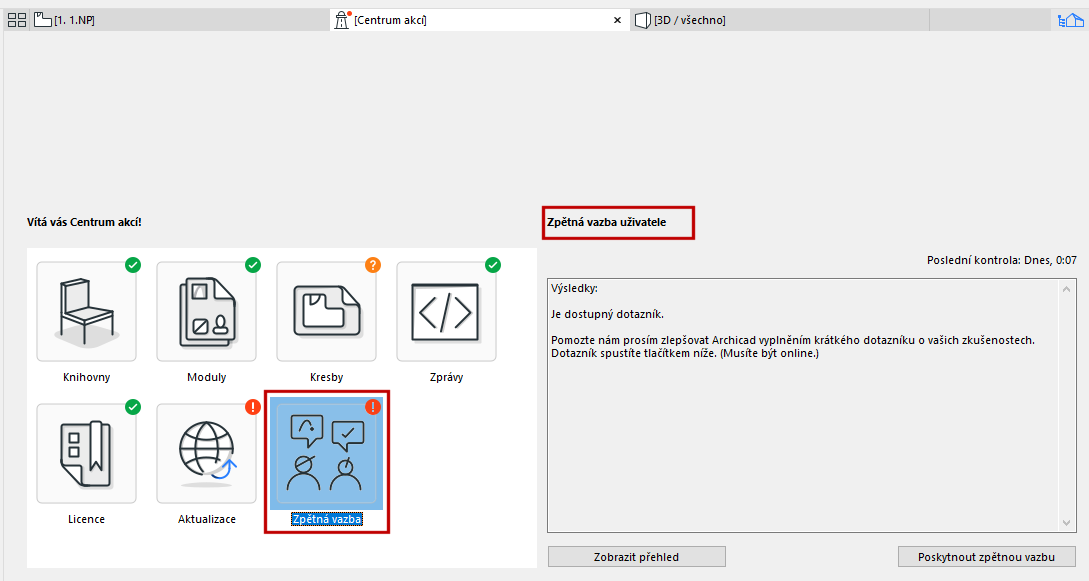1089x581 pixels.
Task: Open the Knihovny libraries tile
Action: click(x=86, y=312)
